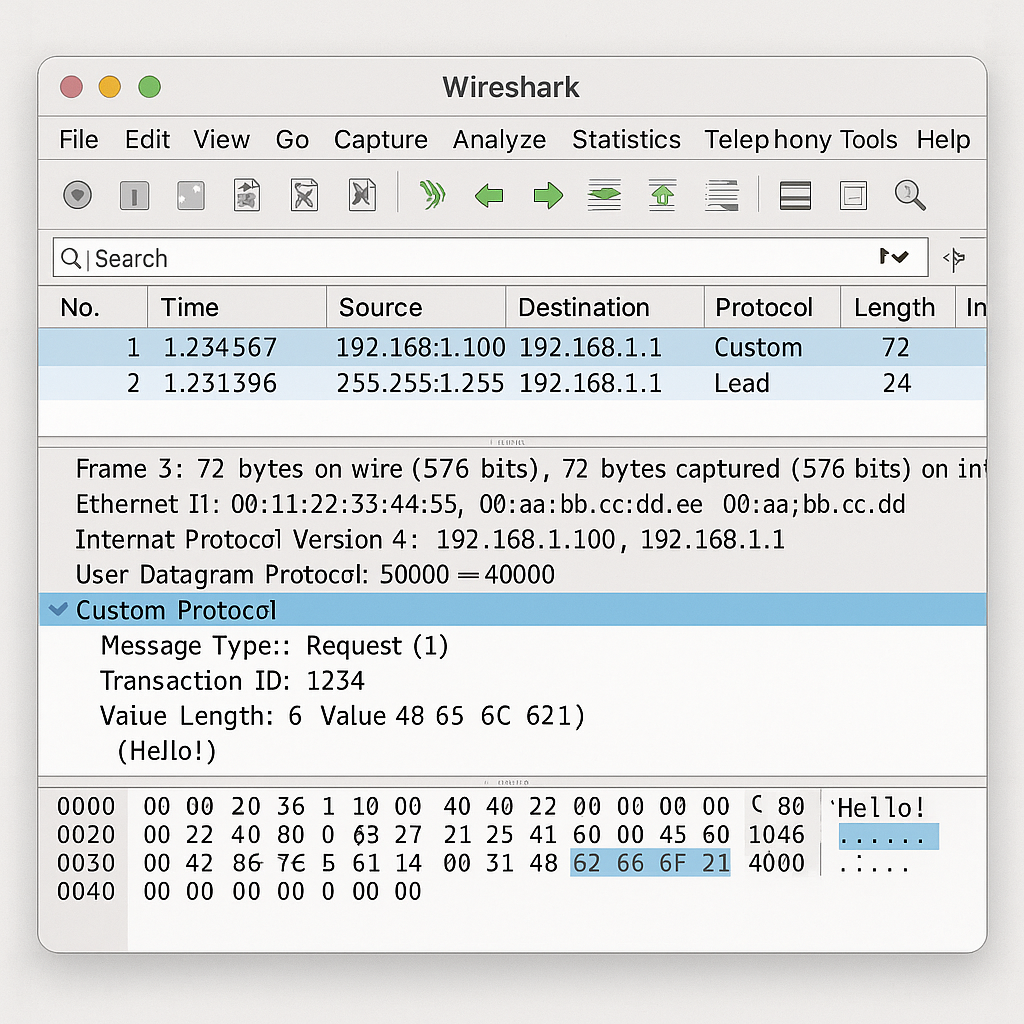The width and height of the screenshot is (1024, 1024).
Task: Open the View menu
Action: tap(221, 140)
